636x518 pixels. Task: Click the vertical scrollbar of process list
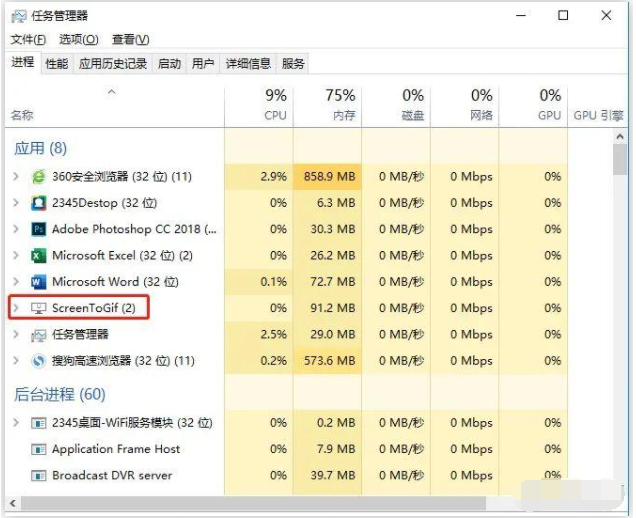(x=620, y=300)
